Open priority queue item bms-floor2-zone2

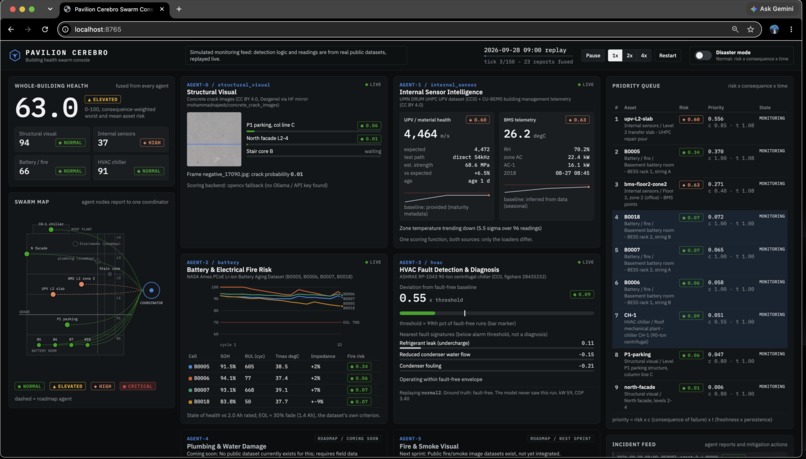tap(700, 194)
